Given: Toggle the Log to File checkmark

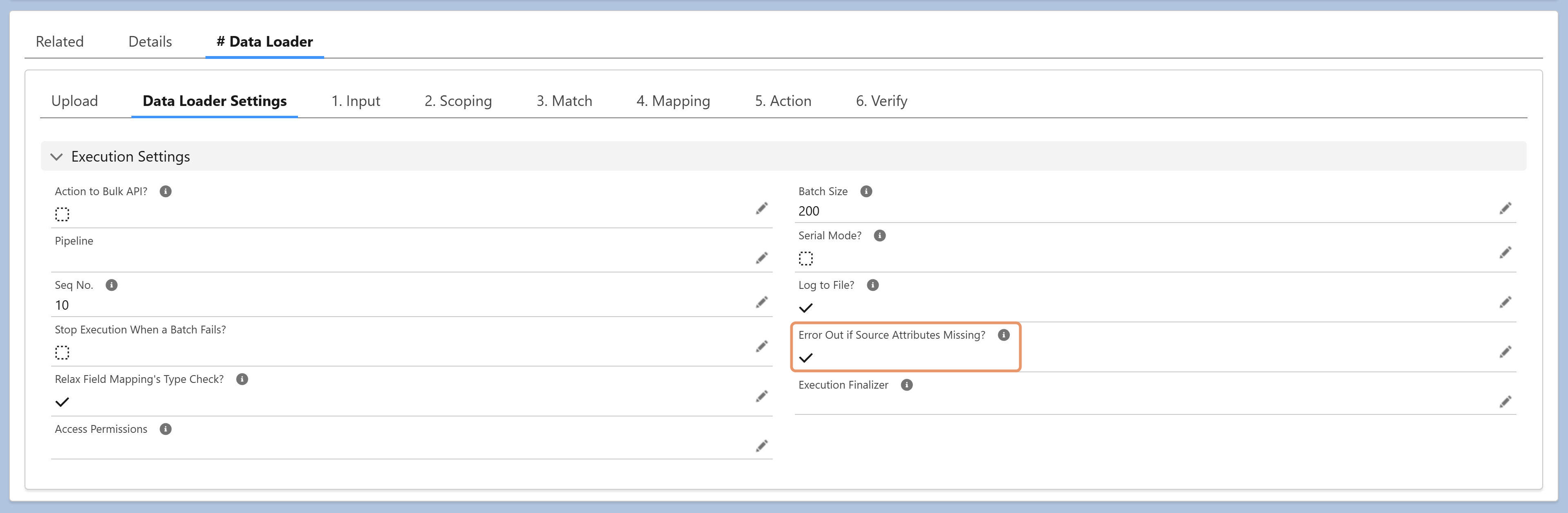Looking at the screenshot, I should point(806,308).
